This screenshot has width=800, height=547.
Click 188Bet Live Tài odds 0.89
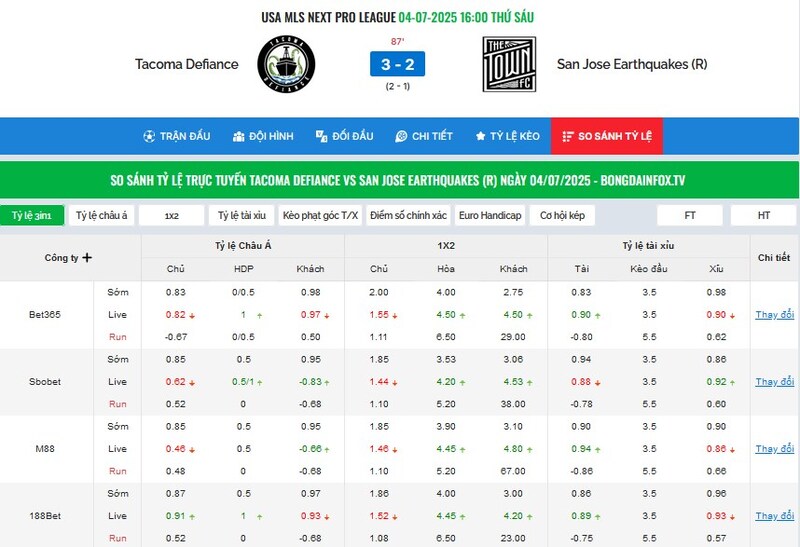click(581, 516)
